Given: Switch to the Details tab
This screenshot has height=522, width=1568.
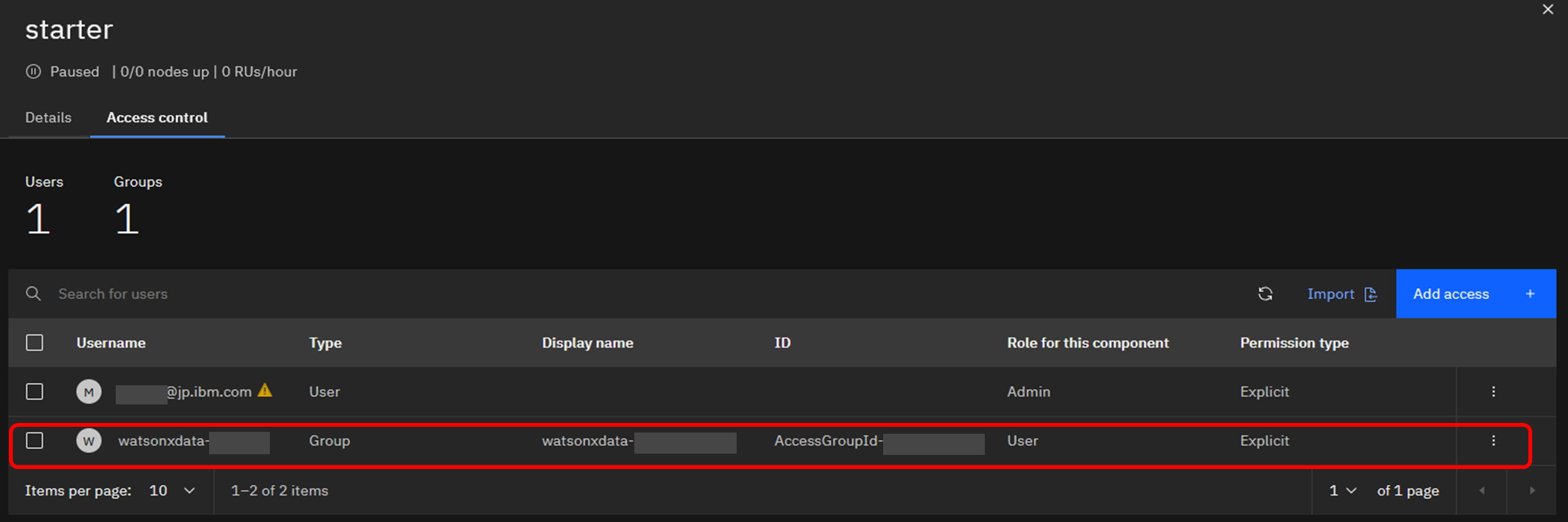Looking at the screenshot, I should [49, 118].
